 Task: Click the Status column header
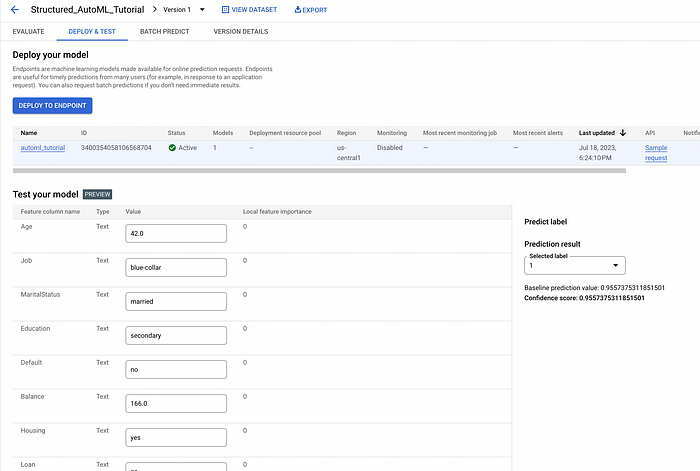pos(176,133)
